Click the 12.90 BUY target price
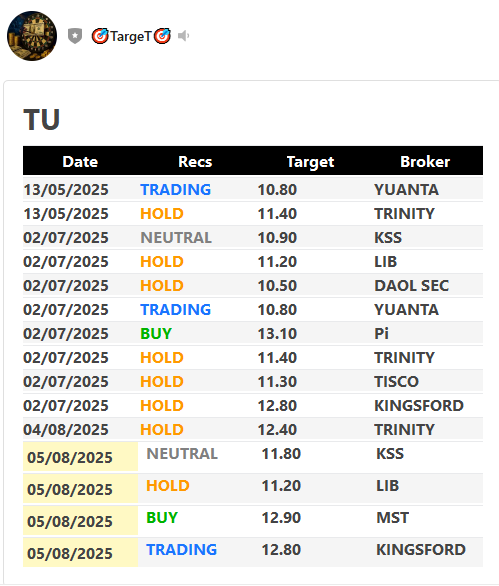This screenshot has width=499, height=586. (x=281, y=518)
